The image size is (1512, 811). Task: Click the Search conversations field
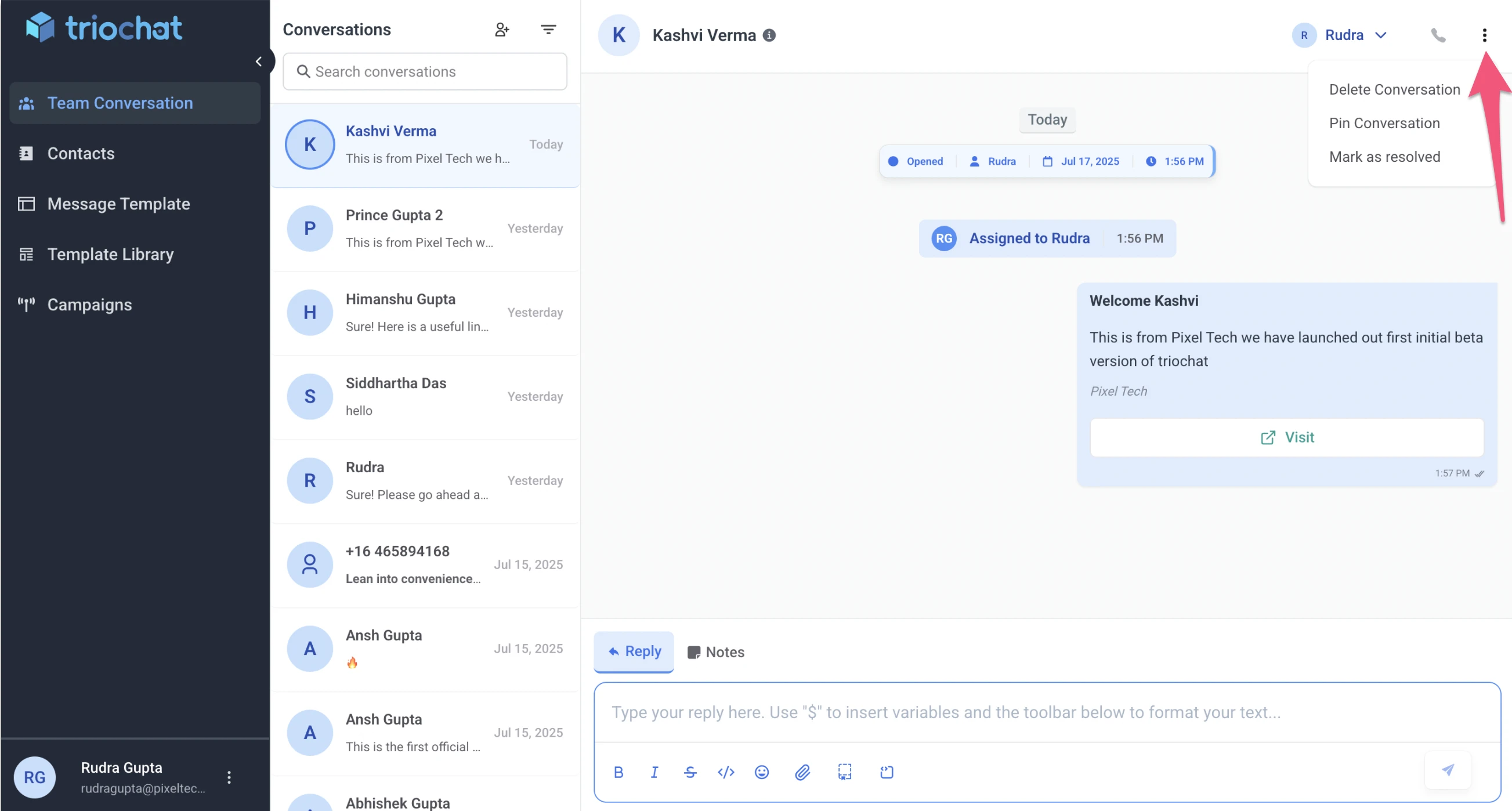[x=424, y=71]
